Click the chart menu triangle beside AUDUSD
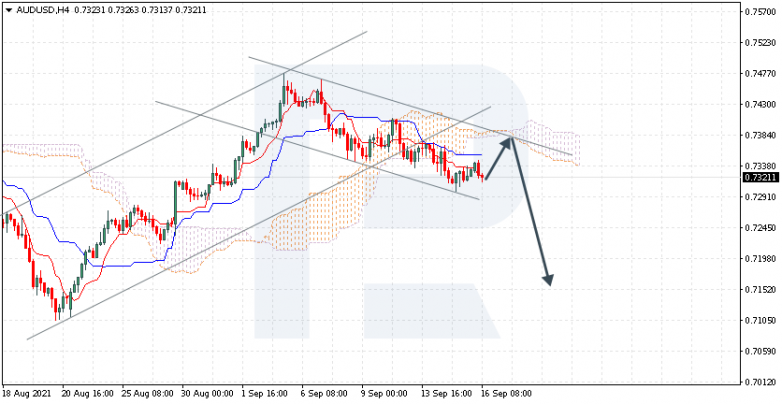The image size is (782, 404). [x=9, y=9]
